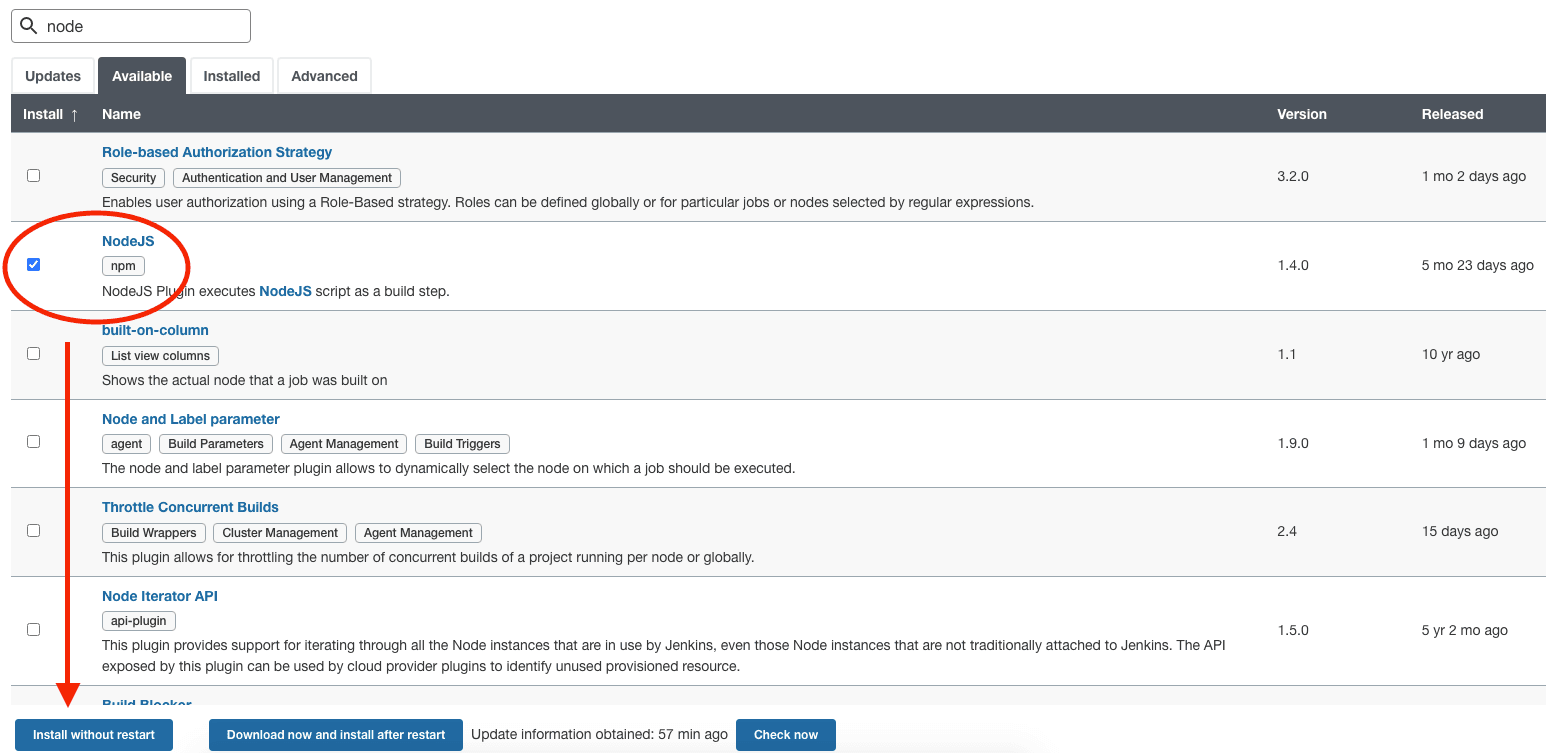The width and height of the screenshot is (1555, 753).
Task: Follow the NodeJS link in the description
Action: 285,291
